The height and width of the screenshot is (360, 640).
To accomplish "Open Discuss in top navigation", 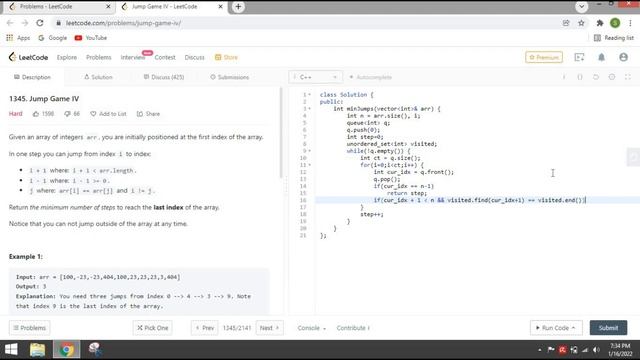I will pyautogui.click(x=194, y=58).
